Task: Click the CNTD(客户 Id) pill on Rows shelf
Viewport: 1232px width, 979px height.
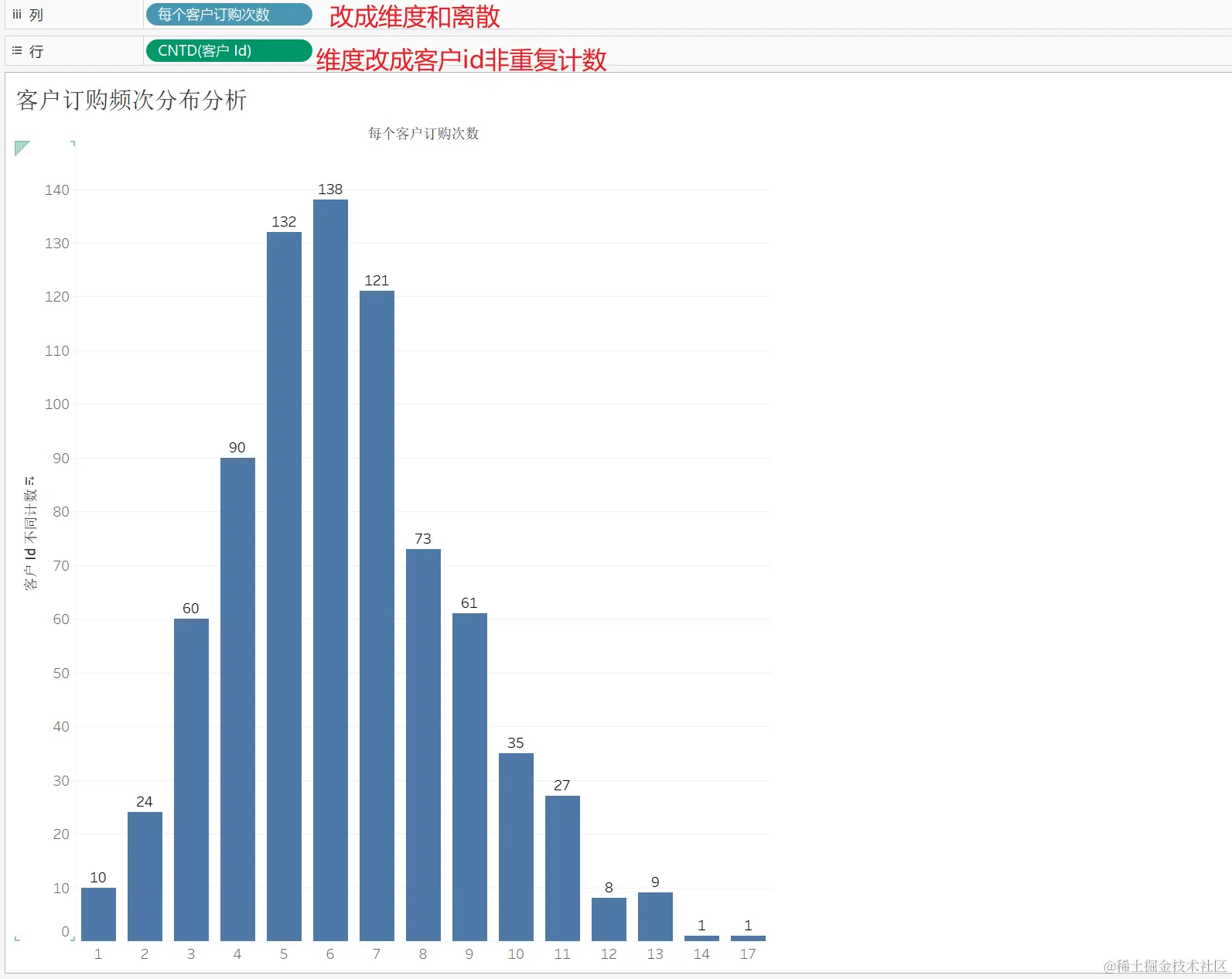Action: (229, 51)
